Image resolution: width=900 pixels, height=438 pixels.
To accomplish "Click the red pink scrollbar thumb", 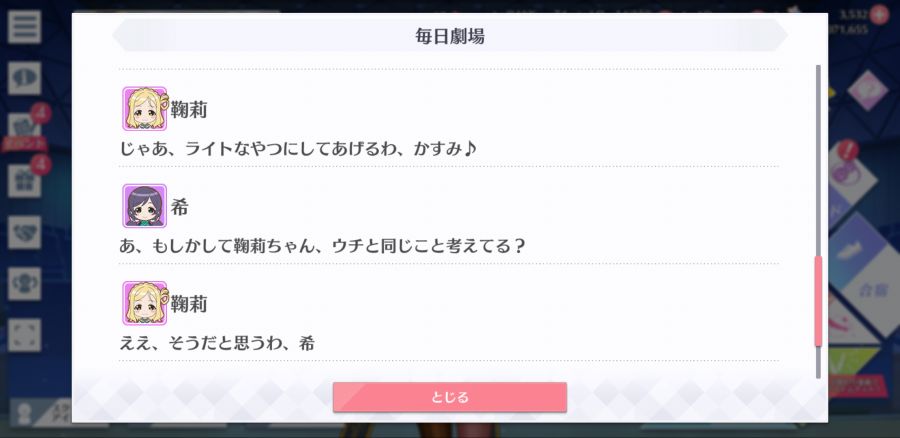I will pos(818,301).
